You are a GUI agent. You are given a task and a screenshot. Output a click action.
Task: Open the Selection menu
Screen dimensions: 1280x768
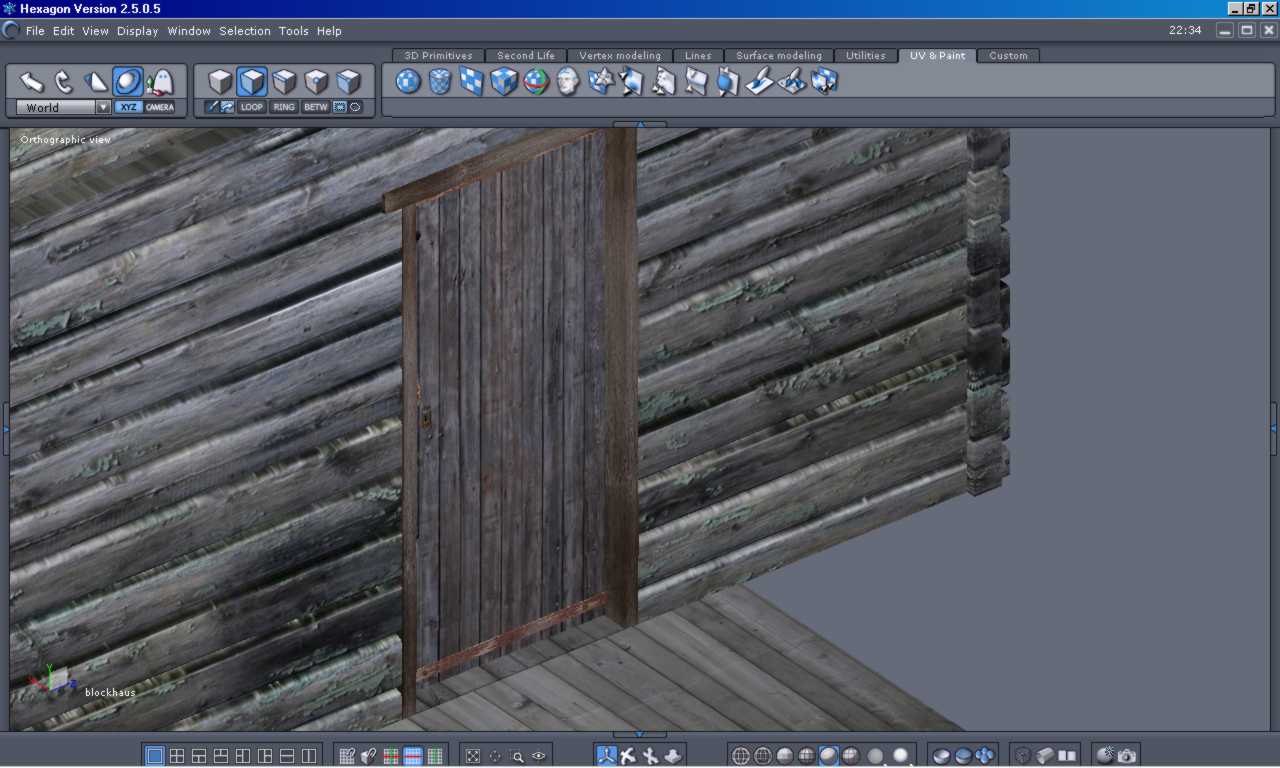[245, 31]
